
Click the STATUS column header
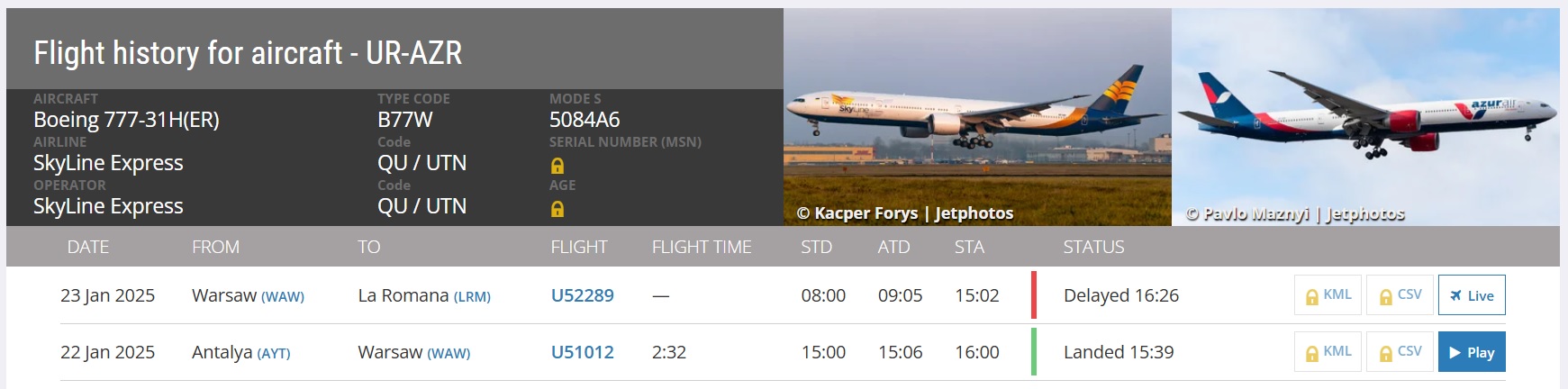[1093, 247]
